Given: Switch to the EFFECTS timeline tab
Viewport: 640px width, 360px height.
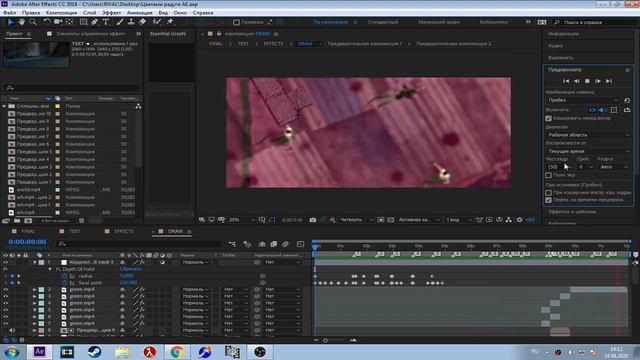Looking at the screenshot, I should point(124,231).
